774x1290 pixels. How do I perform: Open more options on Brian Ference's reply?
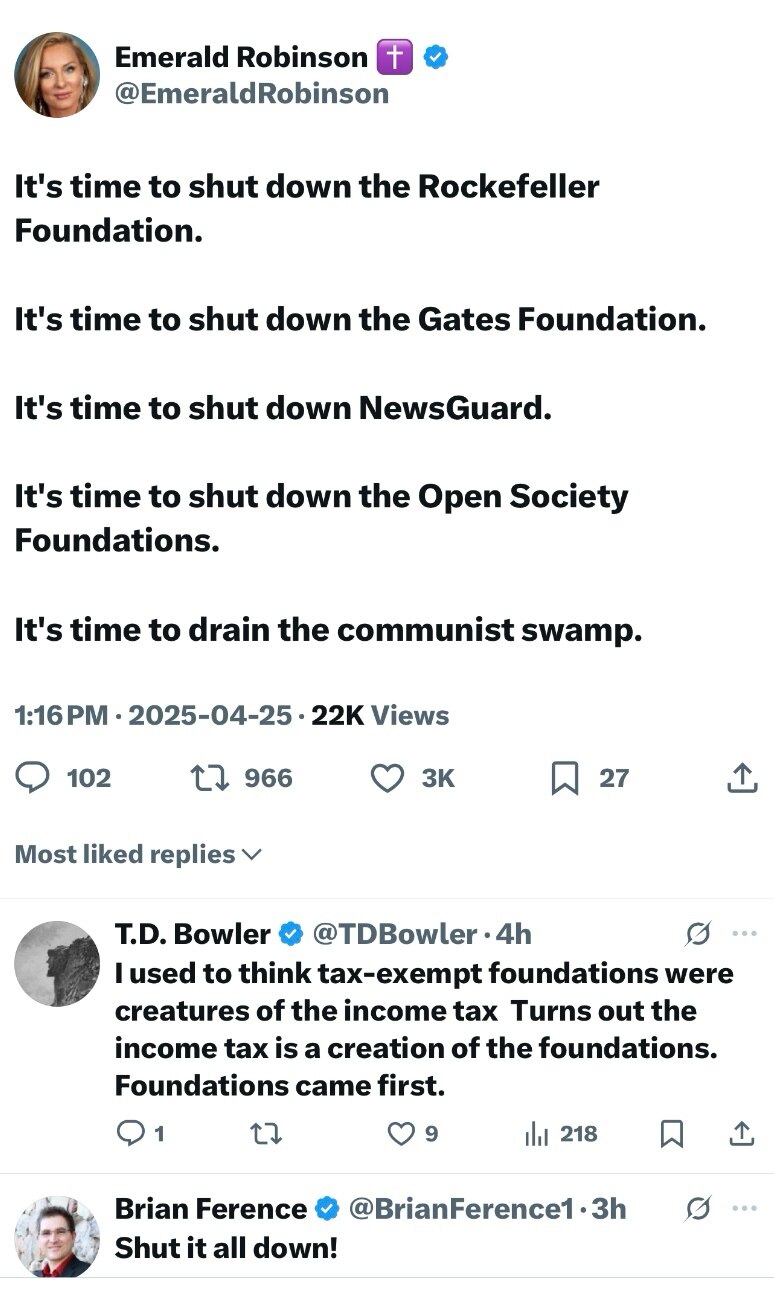click(x=743, y=1208)
